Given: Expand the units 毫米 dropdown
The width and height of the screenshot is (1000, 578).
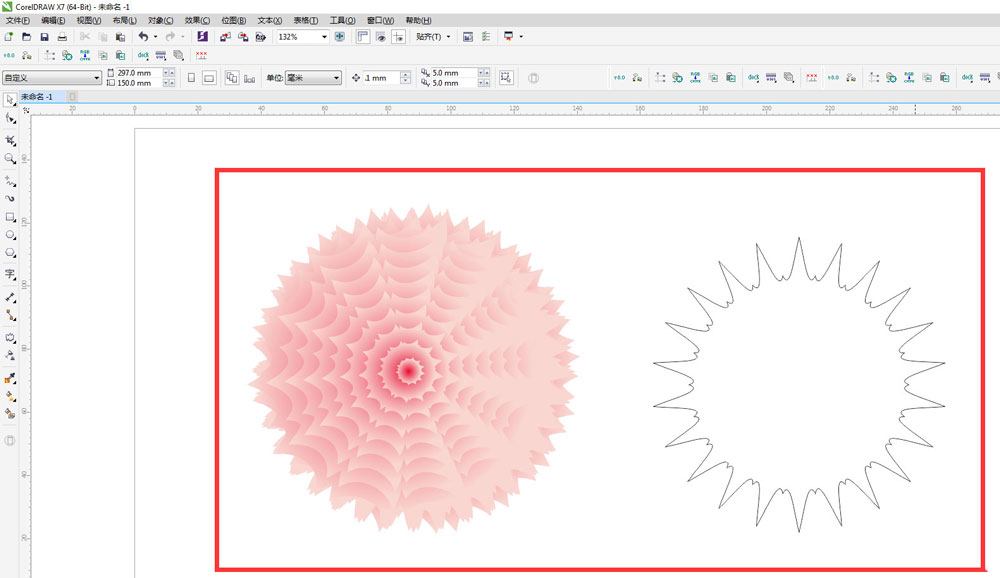Looking at the screenshot, I should pyautogui.click(x=336, y=78).
